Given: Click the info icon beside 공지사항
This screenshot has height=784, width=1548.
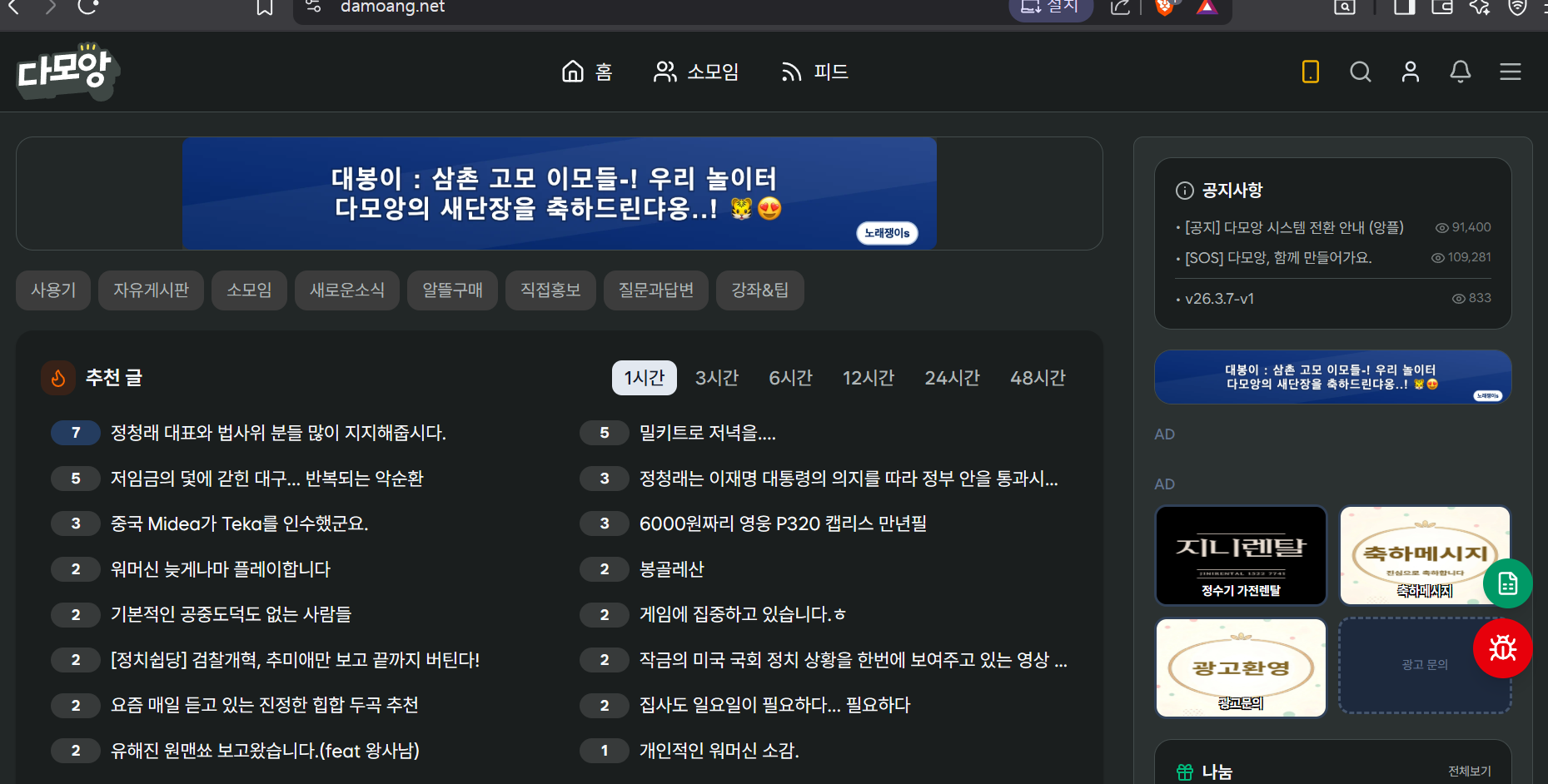Looking at the screenshot, I should (1184, 191).
